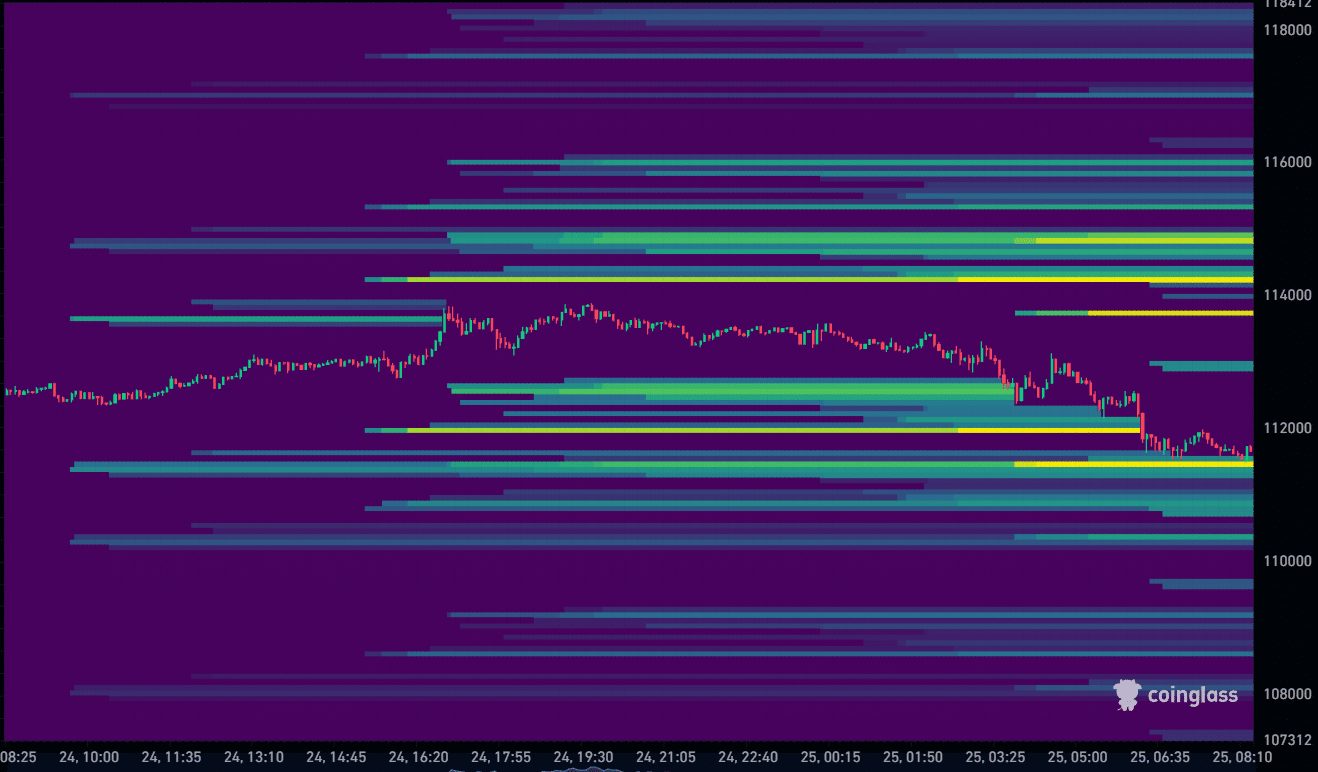Click the long yellow heatmap band at 112000
The width and height of the screenshot is (1318, 772).
pyautogui.click(x=753, y=430)
